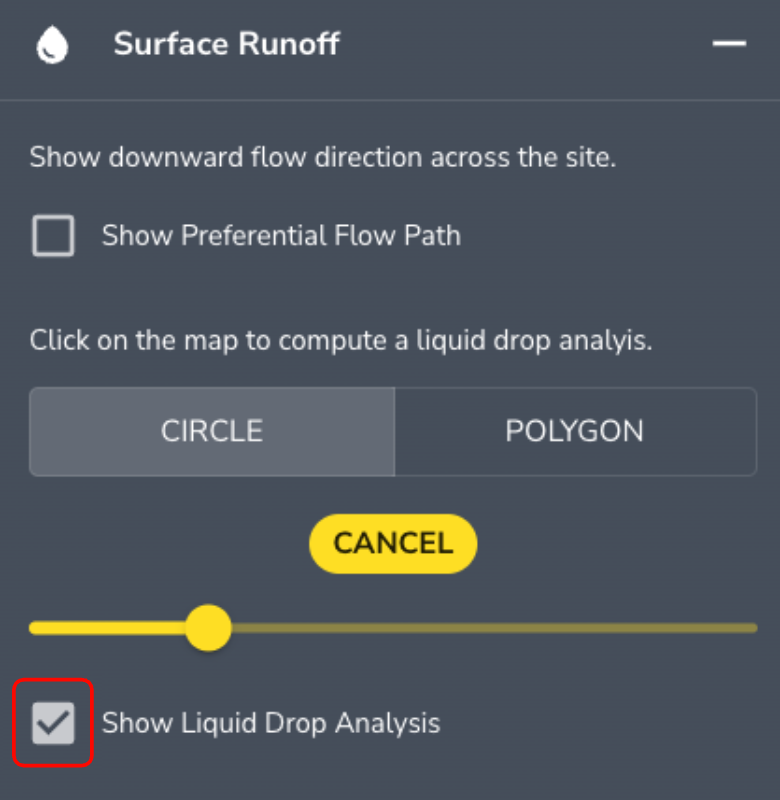Uncheck the highlighted liquid drop checkbox
The image size is (780, 800).
[x=52, y=723]
